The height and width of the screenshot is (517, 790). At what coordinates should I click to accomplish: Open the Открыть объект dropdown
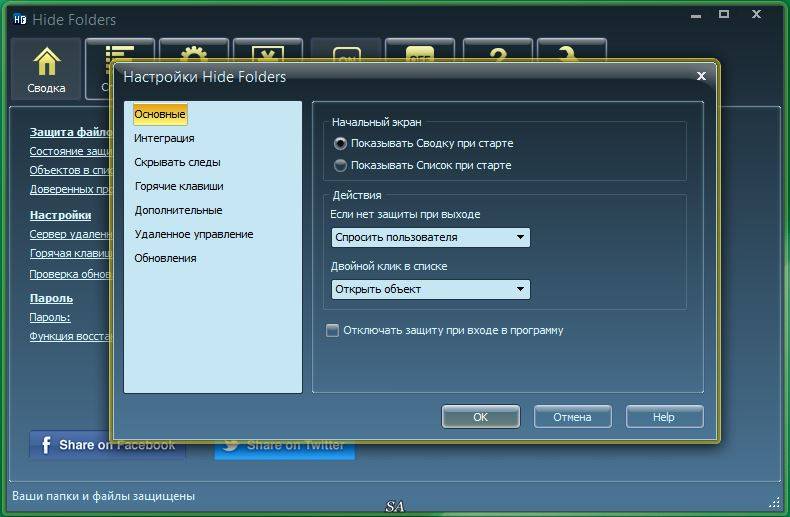click(431, 289)
